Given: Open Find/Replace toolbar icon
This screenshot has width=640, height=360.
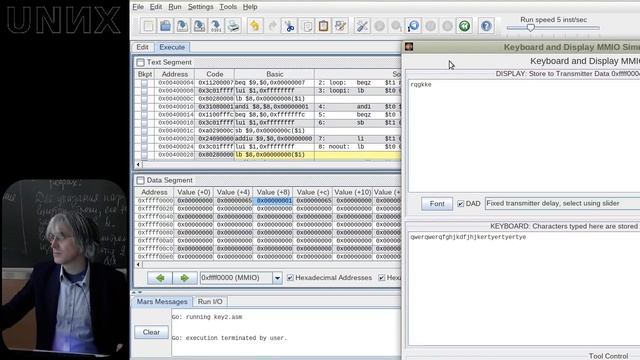Looking at the screenshot, I should (340, 26).
